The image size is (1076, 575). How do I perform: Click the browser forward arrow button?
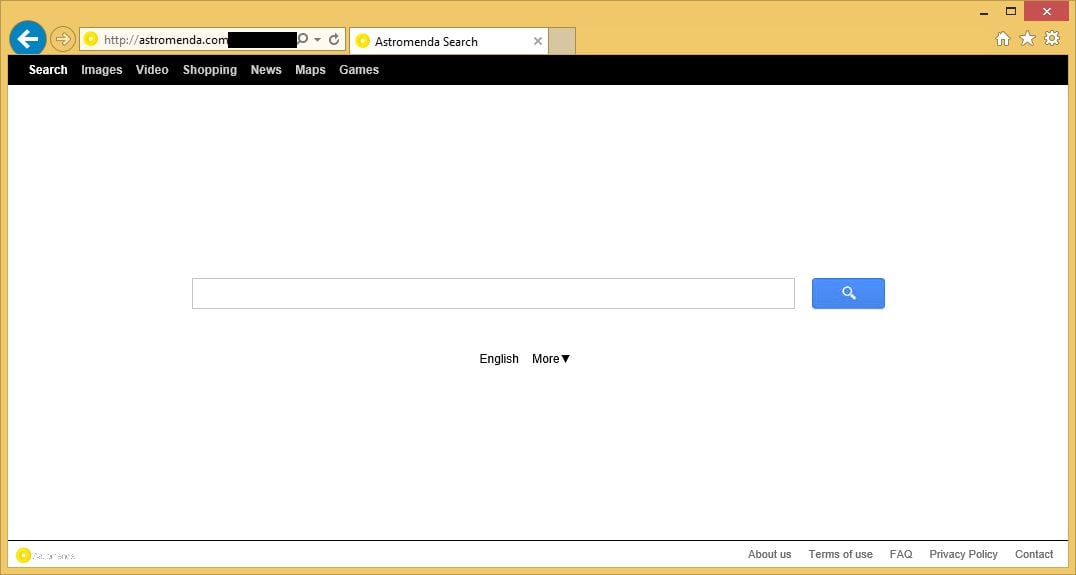62,39
